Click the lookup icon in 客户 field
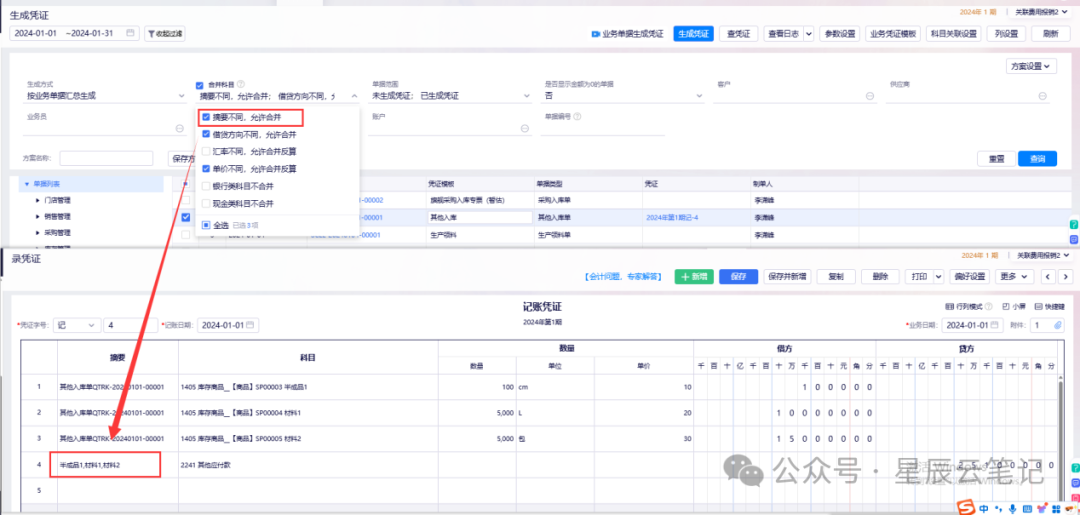This screenshot has height=515, width=1080. [x=871, y=96]
